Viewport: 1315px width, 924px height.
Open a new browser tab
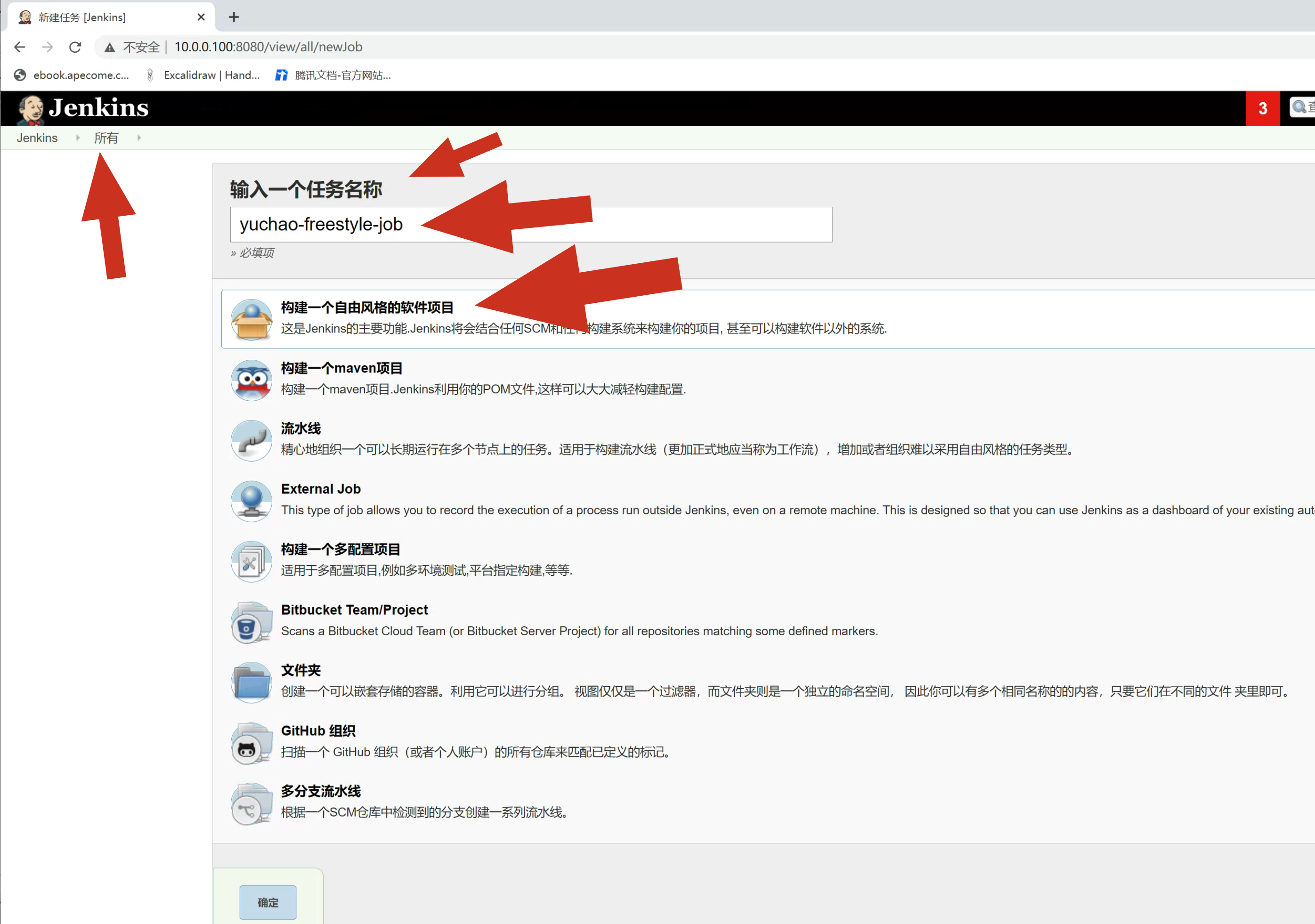click(234, 17)
